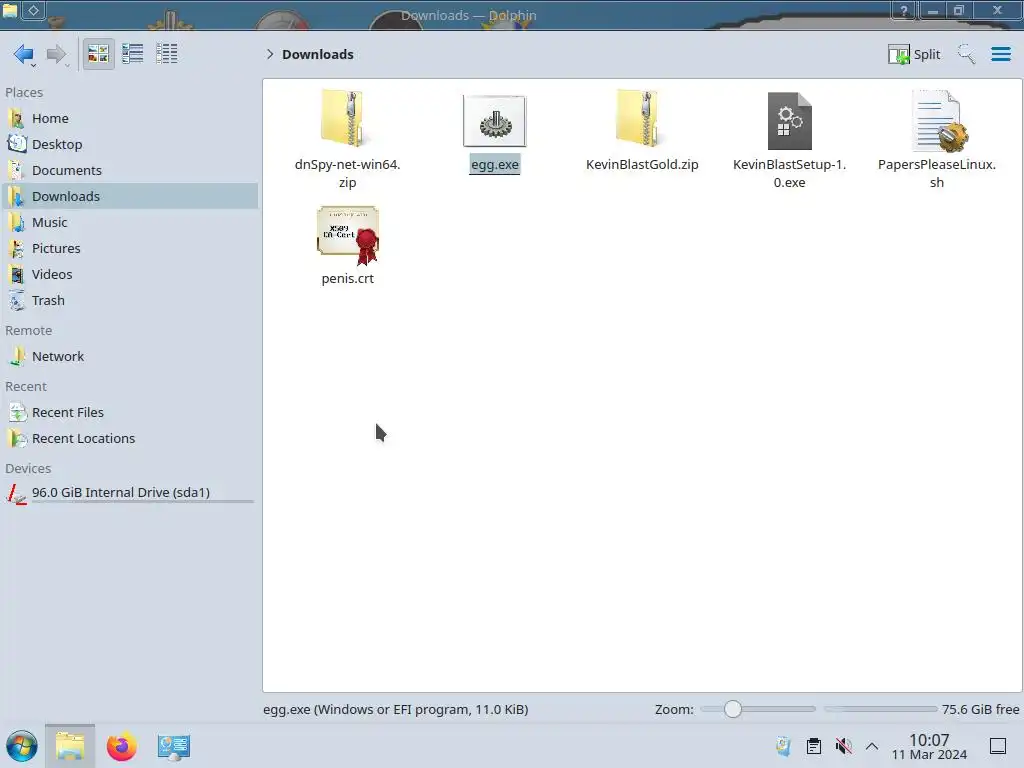Open Videos in Places
The width and height of the screenshot is (1024, 768).
(x=130, y=275)
